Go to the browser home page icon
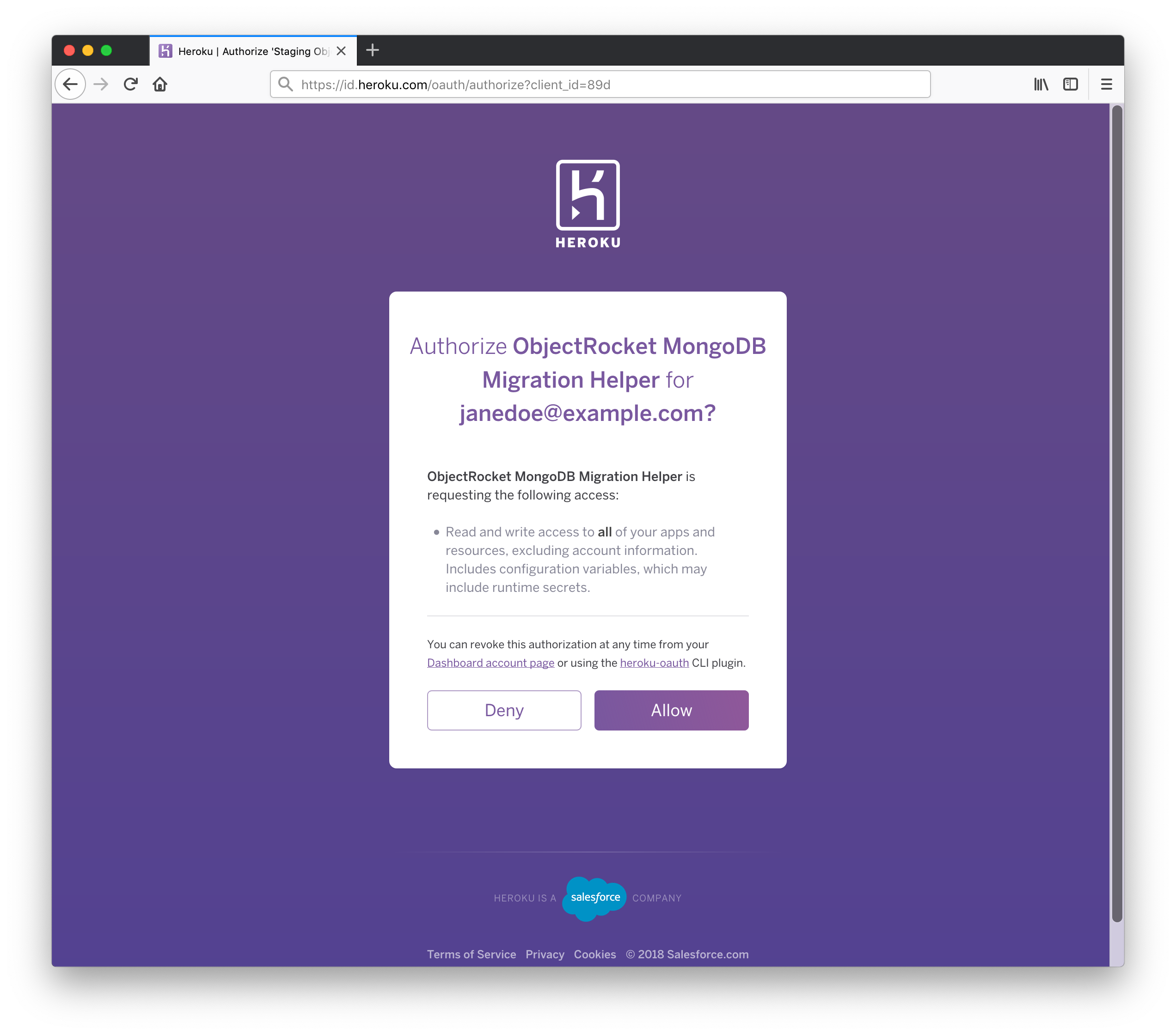The height and width of the screenshot is (1035, 1176). tap(160, 85)
